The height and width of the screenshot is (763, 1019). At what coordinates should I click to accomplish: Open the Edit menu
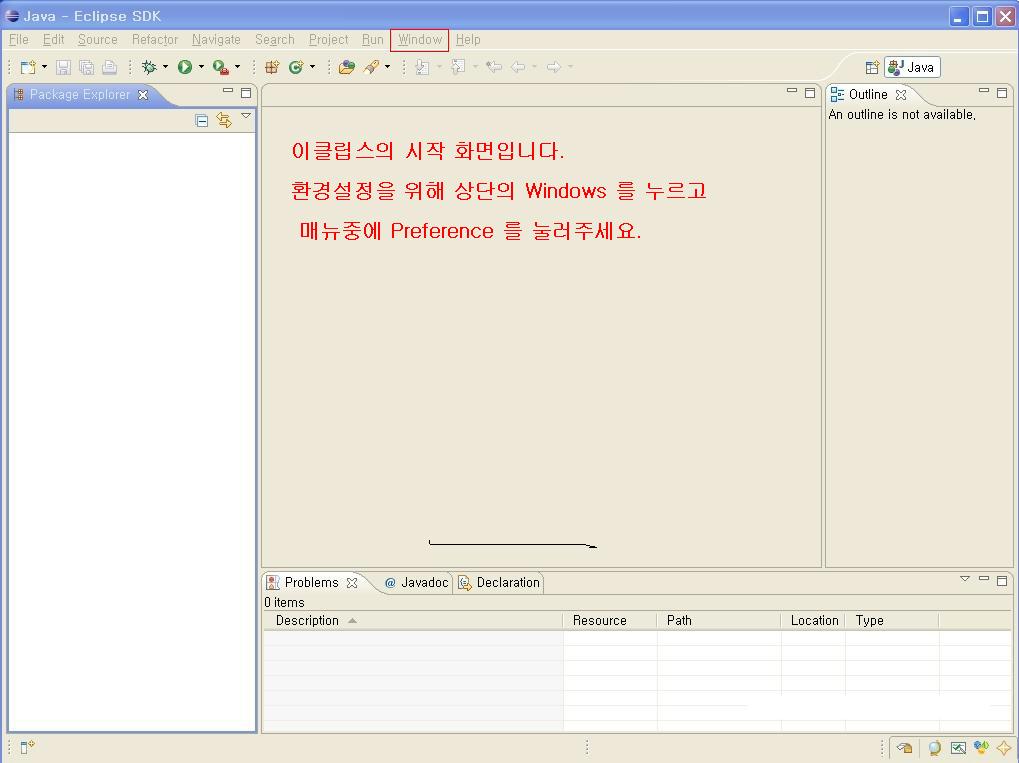53,40
